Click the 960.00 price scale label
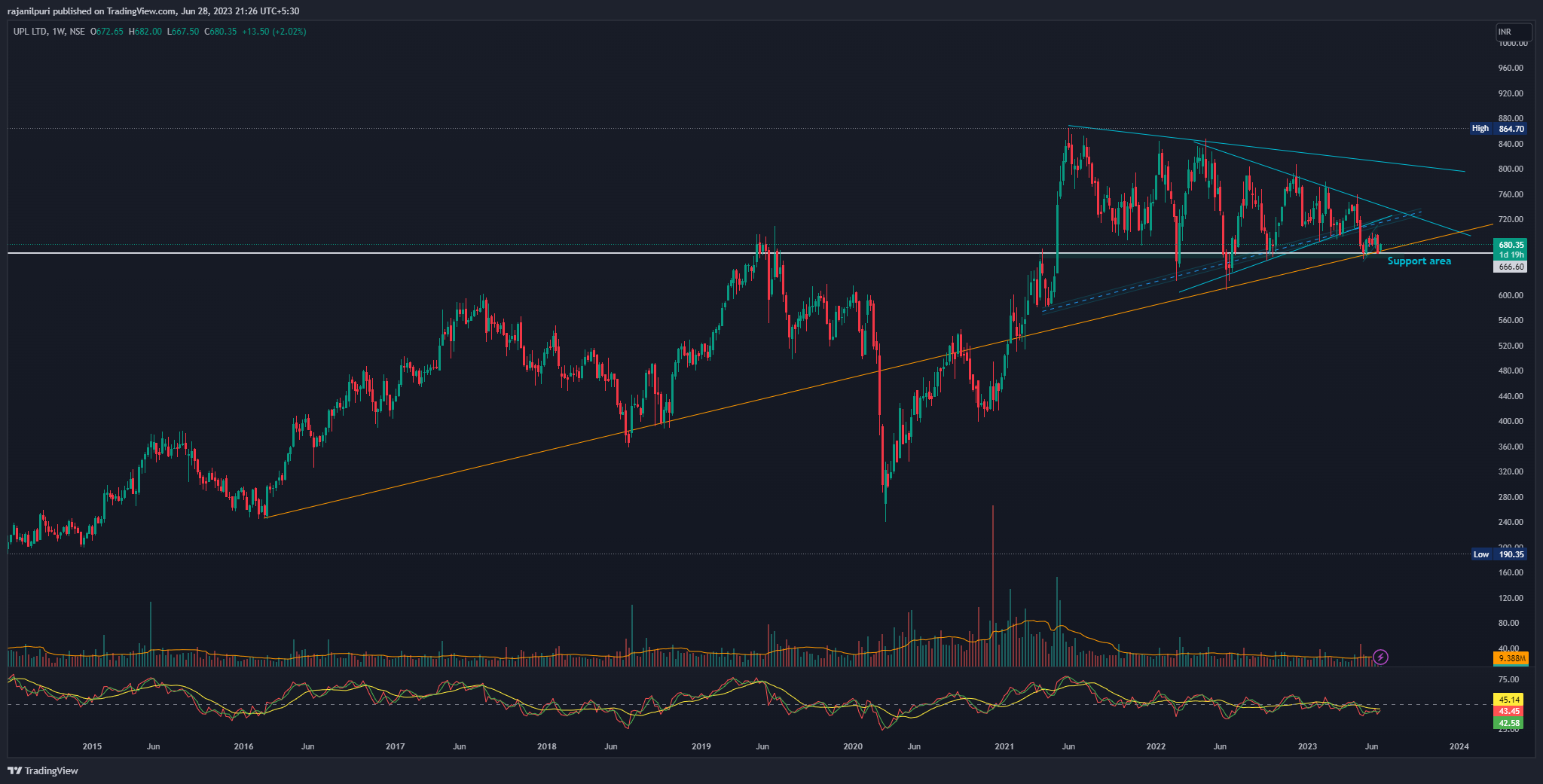 [1511, 69]
